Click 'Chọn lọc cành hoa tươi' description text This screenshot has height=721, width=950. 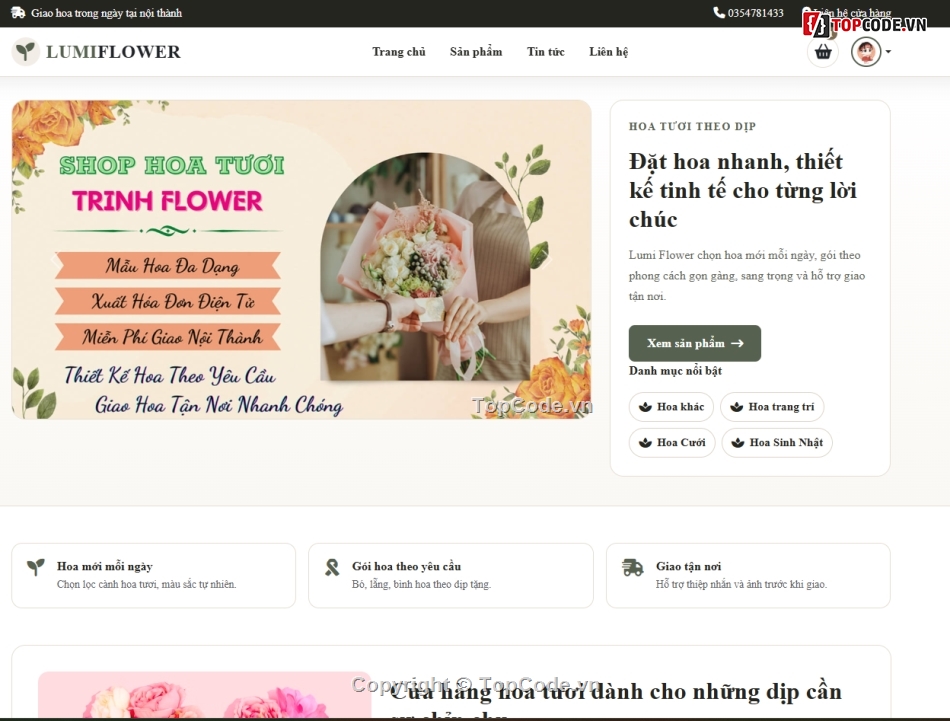click(147, 584)
